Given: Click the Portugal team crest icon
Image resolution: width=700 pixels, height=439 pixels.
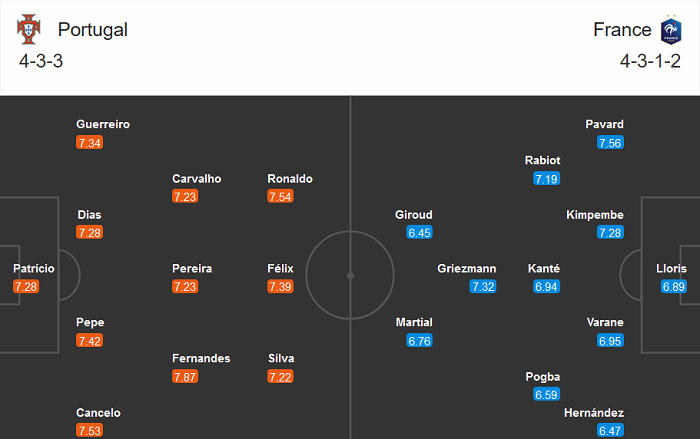Looking at the screenshot, I should click(30, 30).
